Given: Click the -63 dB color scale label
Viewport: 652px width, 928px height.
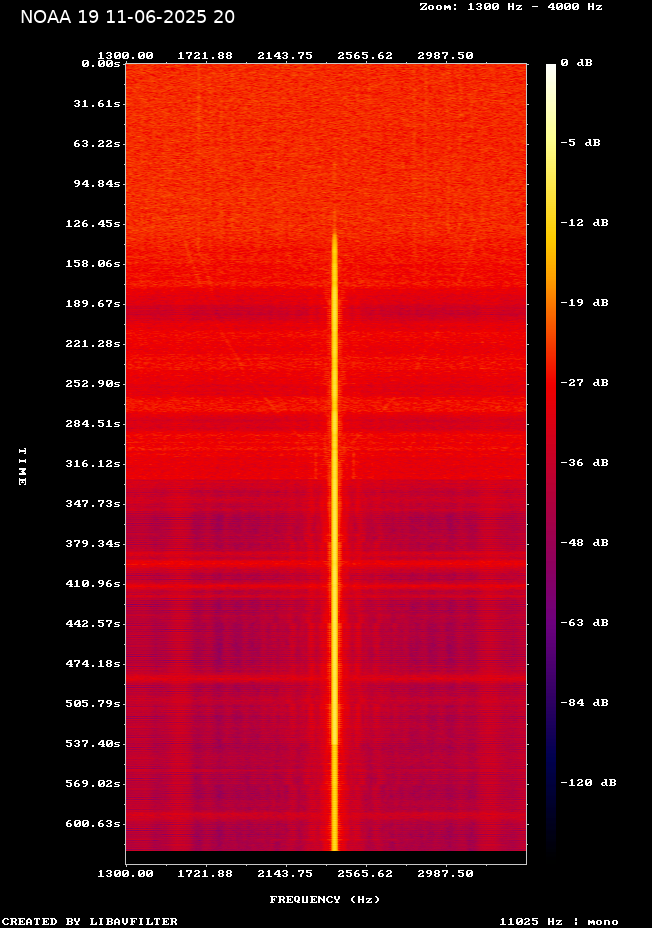Looking at the screenshot, I should pos(585,623).
